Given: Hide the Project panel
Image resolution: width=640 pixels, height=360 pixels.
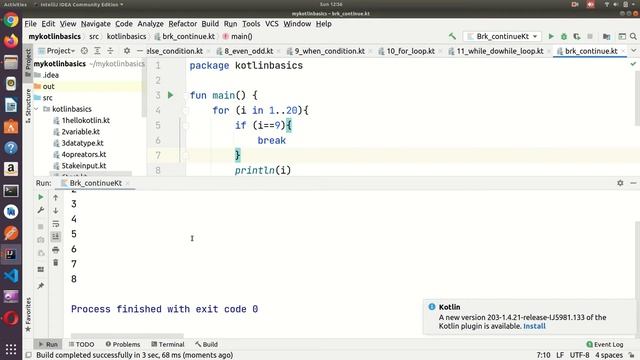Looking at the screenshot, I should click(x=140, y=51).
